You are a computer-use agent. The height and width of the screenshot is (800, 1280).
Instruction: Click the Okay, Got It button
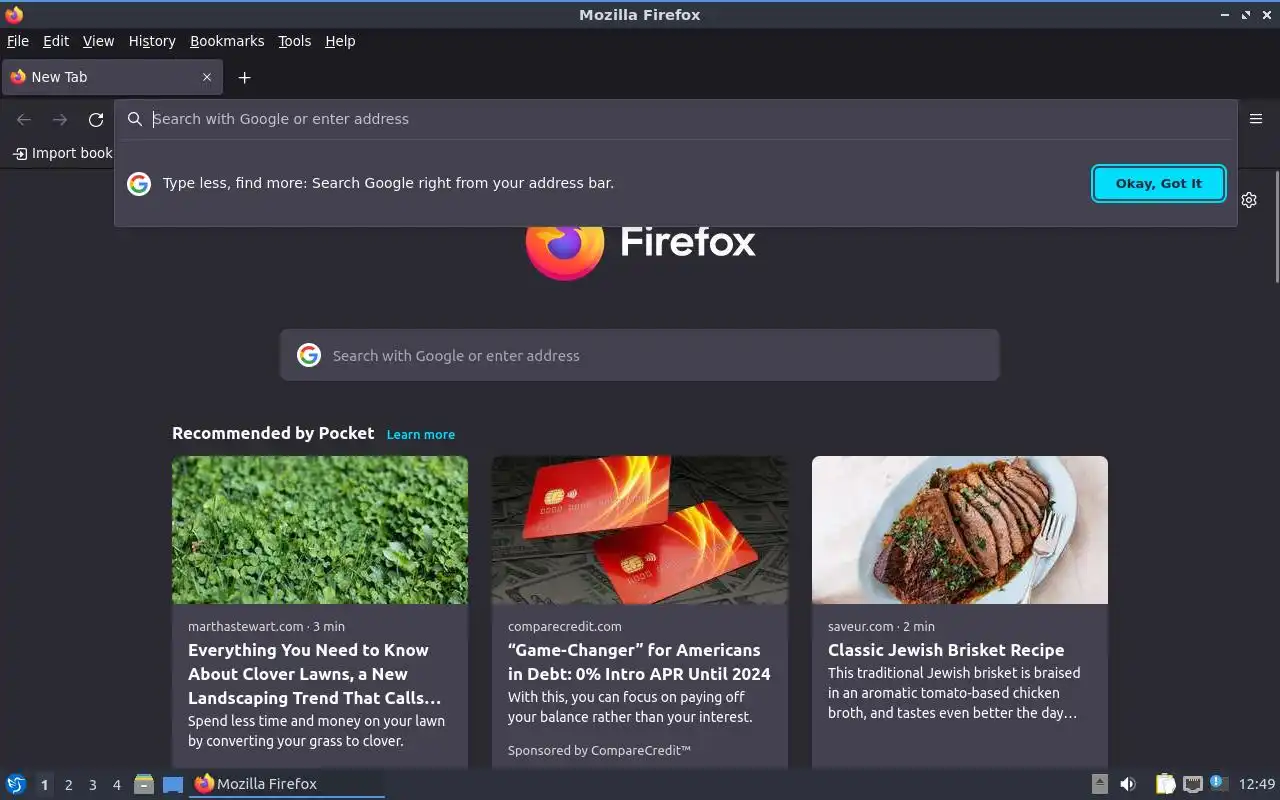pyautogui.click(x=1159, y=183)
